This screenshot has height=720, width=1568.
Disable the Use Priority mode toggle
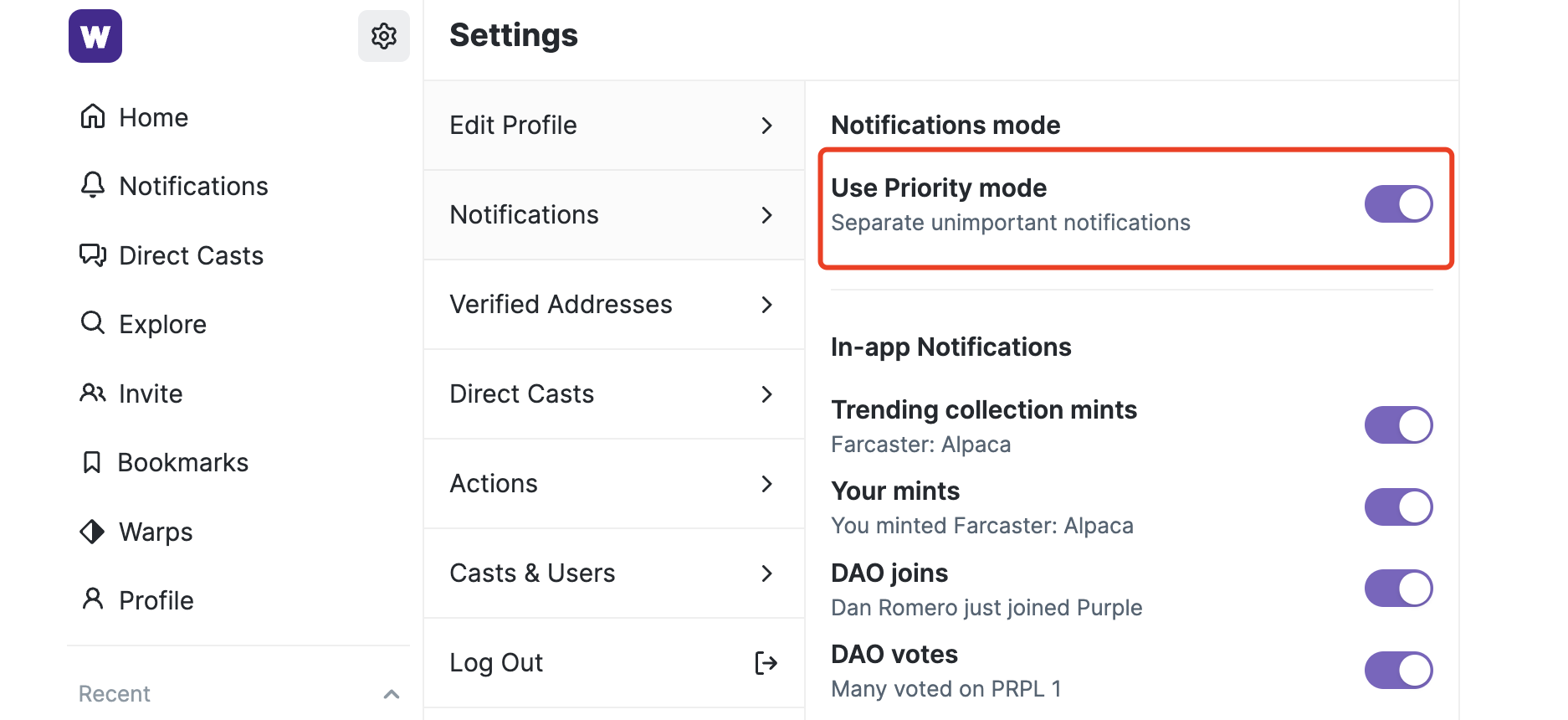(1398, 204)
